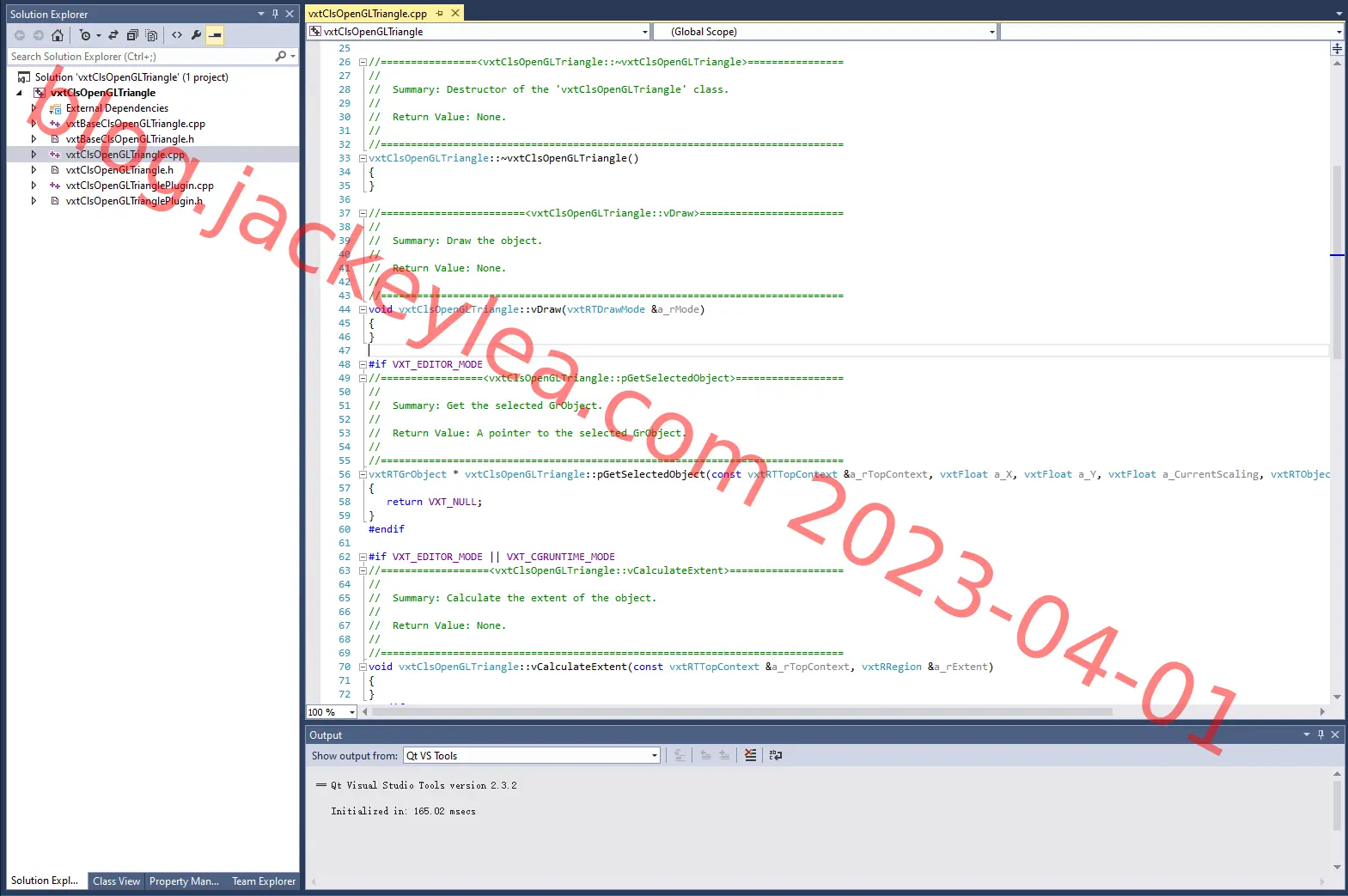Collapse All items in Solution Explorer
Image resolution: width=1348 pixels, height=896 pixels.
(x=132, y=35)
